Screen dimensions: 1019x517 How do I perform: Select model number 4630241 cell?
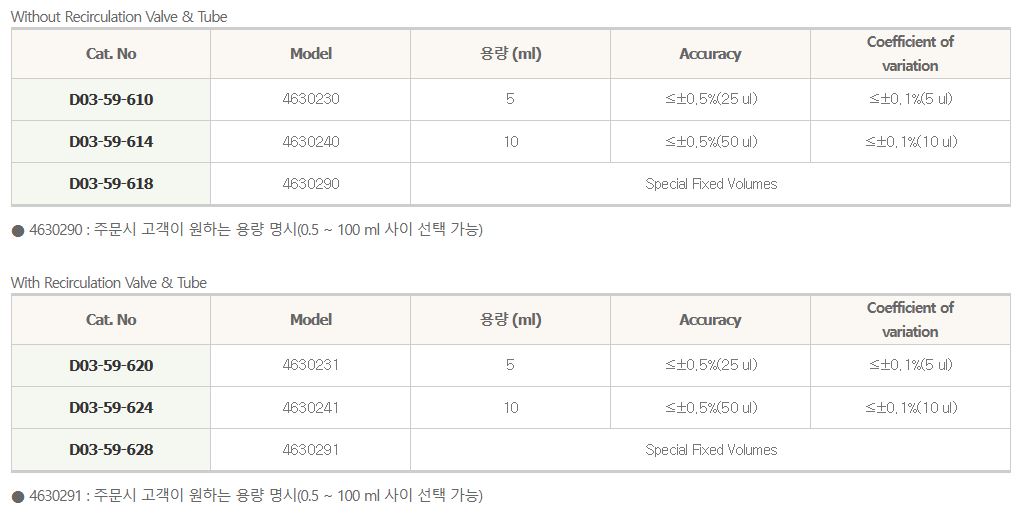[x=311, y=408]
